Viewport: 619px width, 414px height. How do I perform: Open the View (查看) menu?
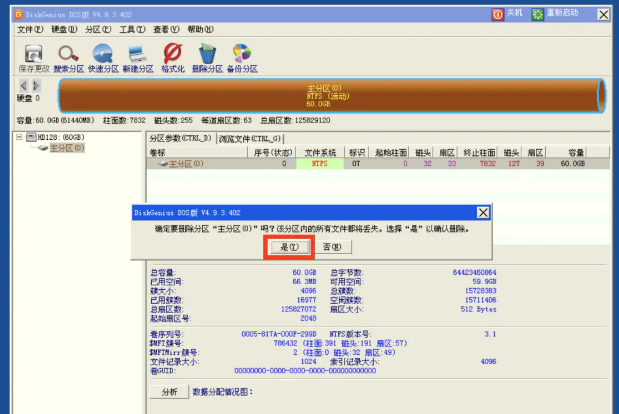tap(166, 30)
